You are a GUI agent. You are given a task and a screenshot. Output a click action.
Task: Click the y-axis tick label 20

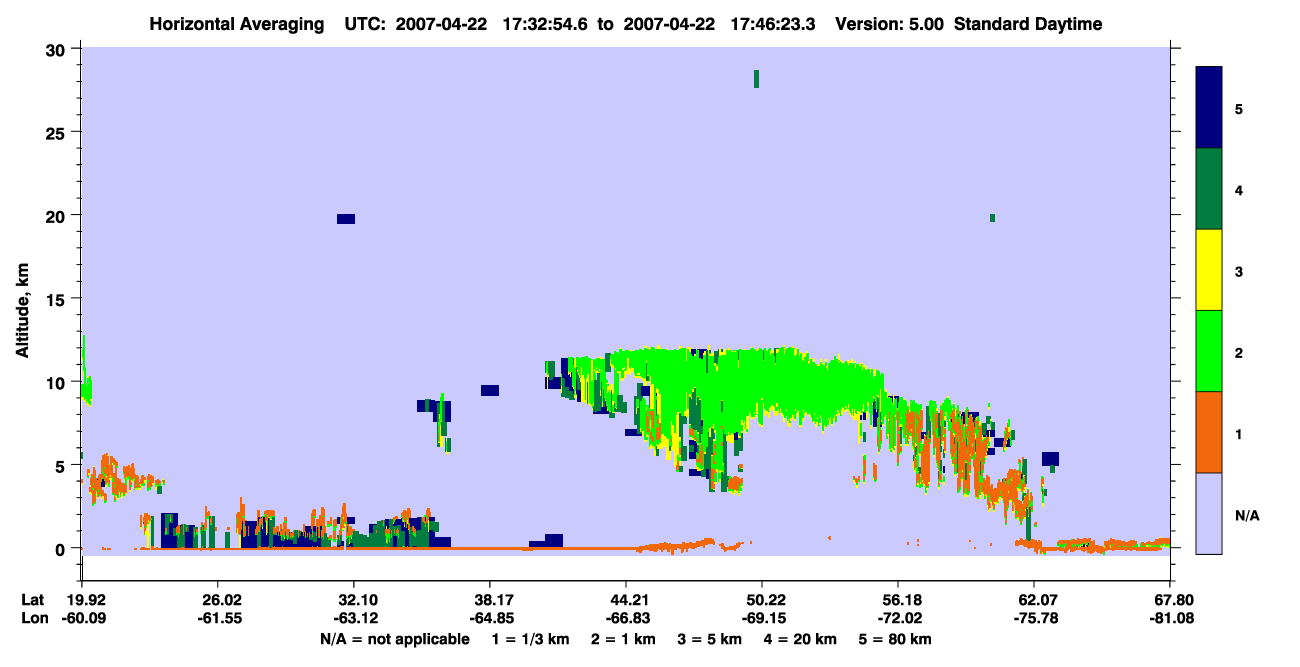tap(58, 215)
